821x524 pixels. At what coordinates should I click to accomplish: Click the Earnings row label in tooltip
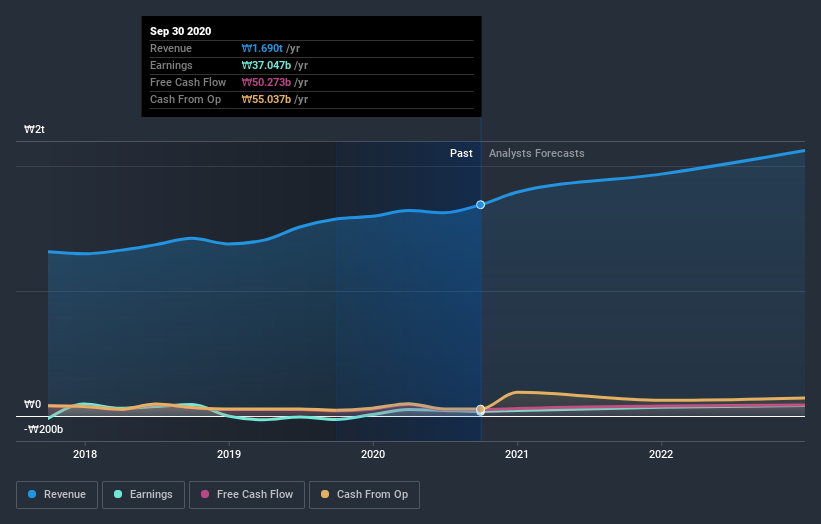pos(171,65)
